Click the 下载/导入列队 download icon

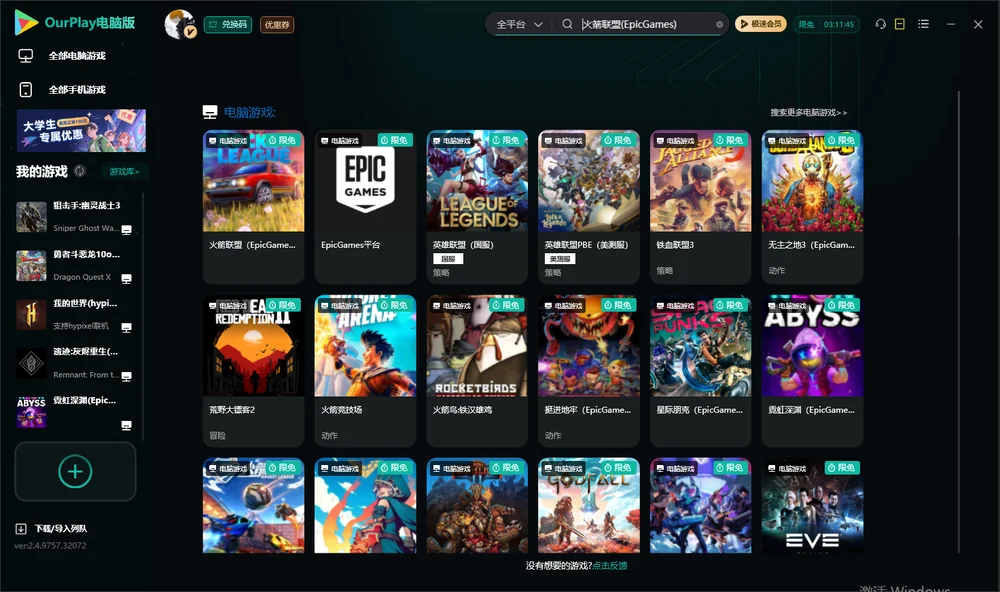[21, 528]
